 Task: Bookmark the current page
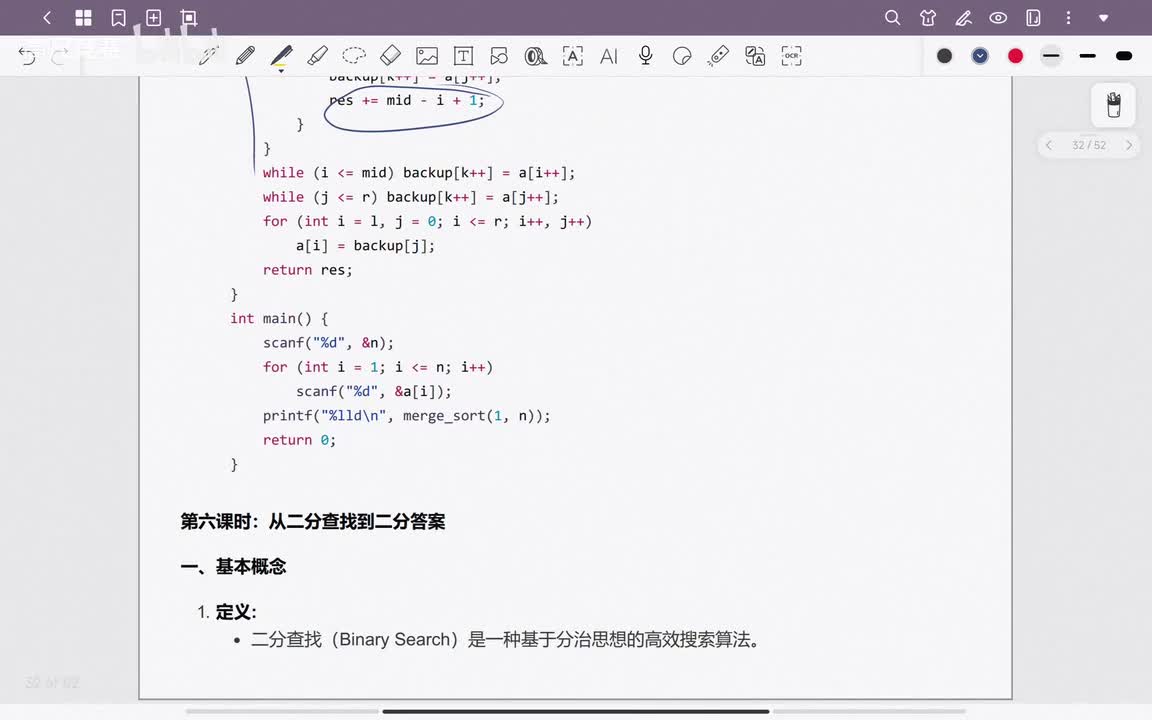coord(118,18)
